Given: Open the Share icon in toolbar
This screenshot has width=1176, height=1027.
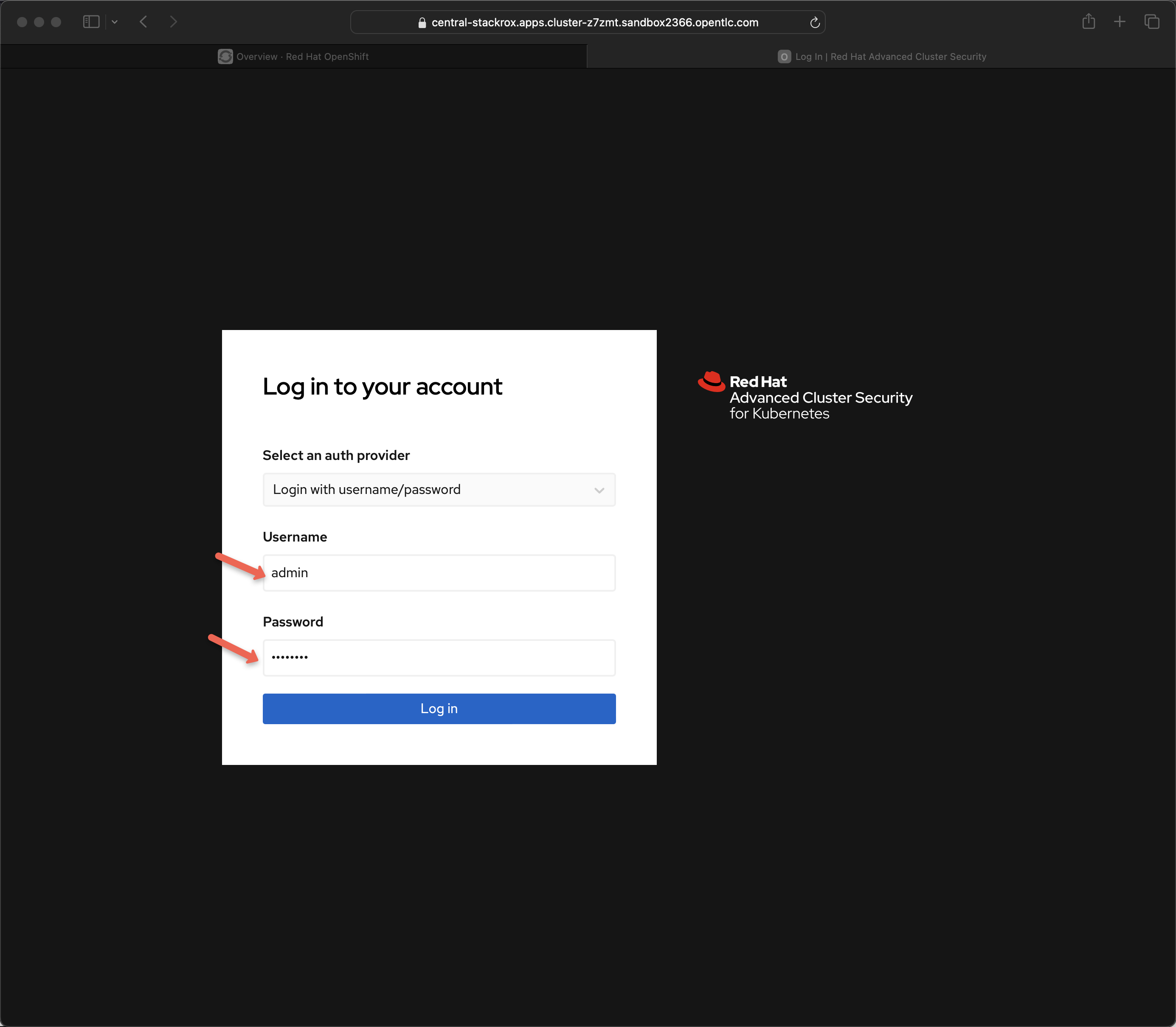Looking at the screenshot, I should tap(1089, 22).
